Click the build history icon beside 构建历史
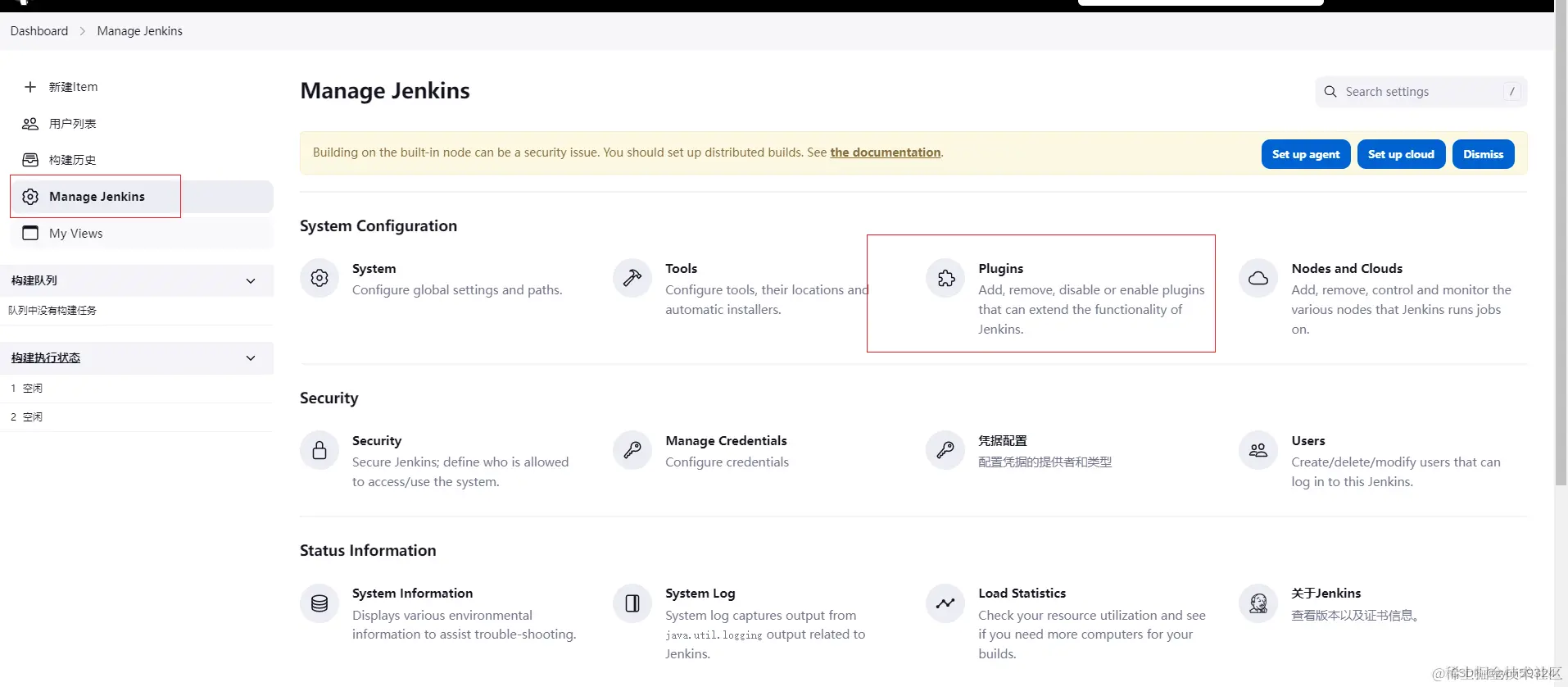 (x=30, y=160)
